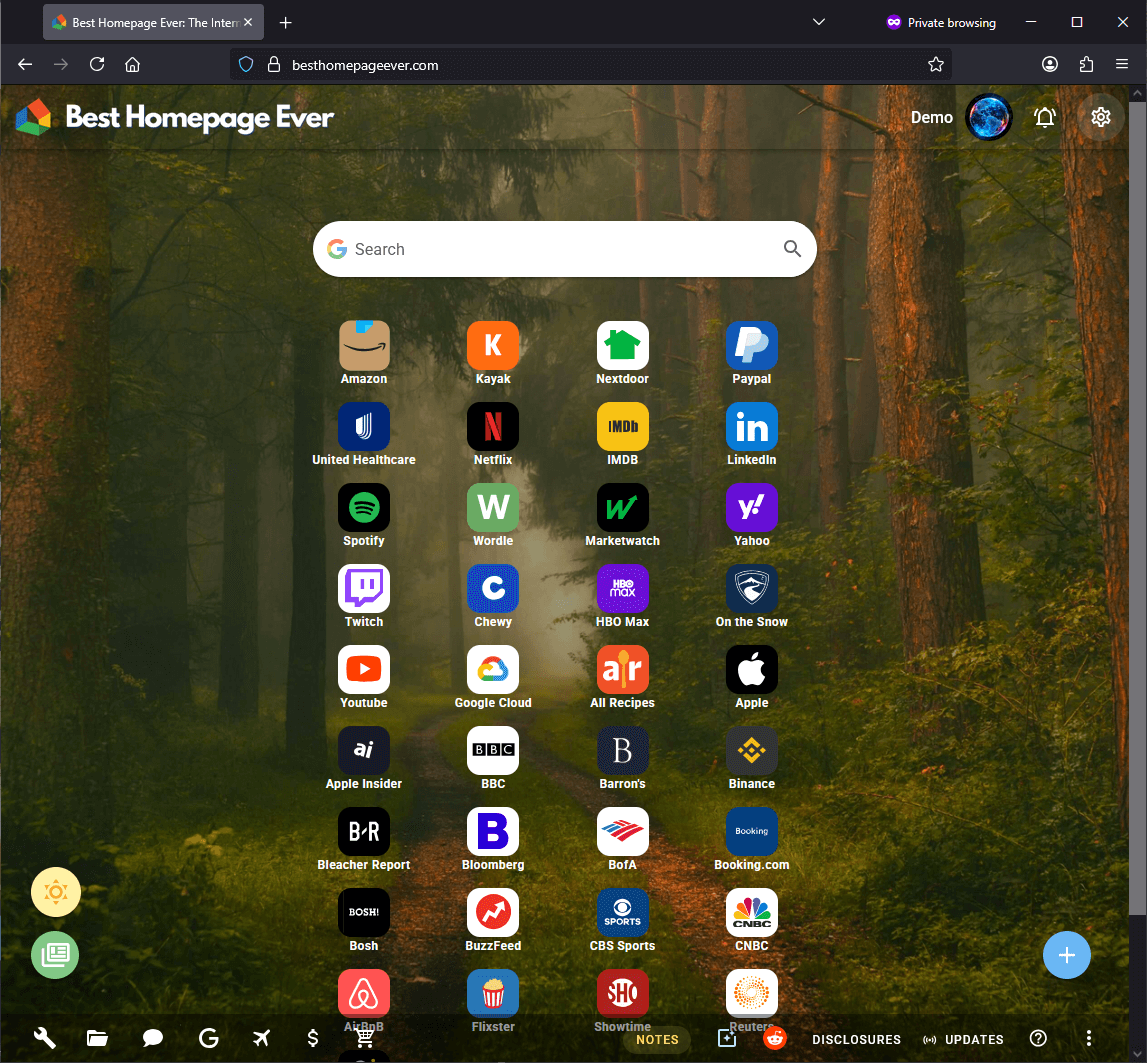Open the Reddit icon on the bottom bar
This screenshot has width=1147, height=1063.
tap(775, 1038)
